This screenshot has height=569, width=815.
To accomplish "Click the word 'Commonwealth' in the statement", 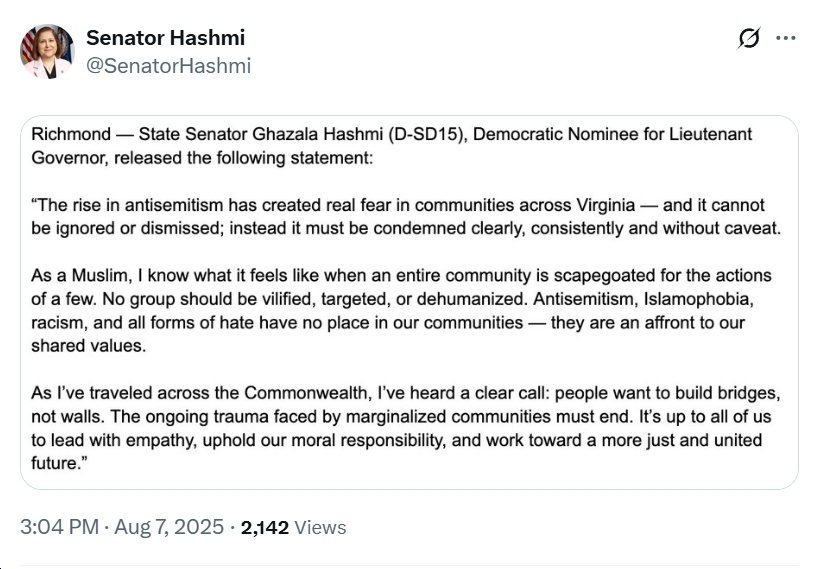I will [308, 393].
